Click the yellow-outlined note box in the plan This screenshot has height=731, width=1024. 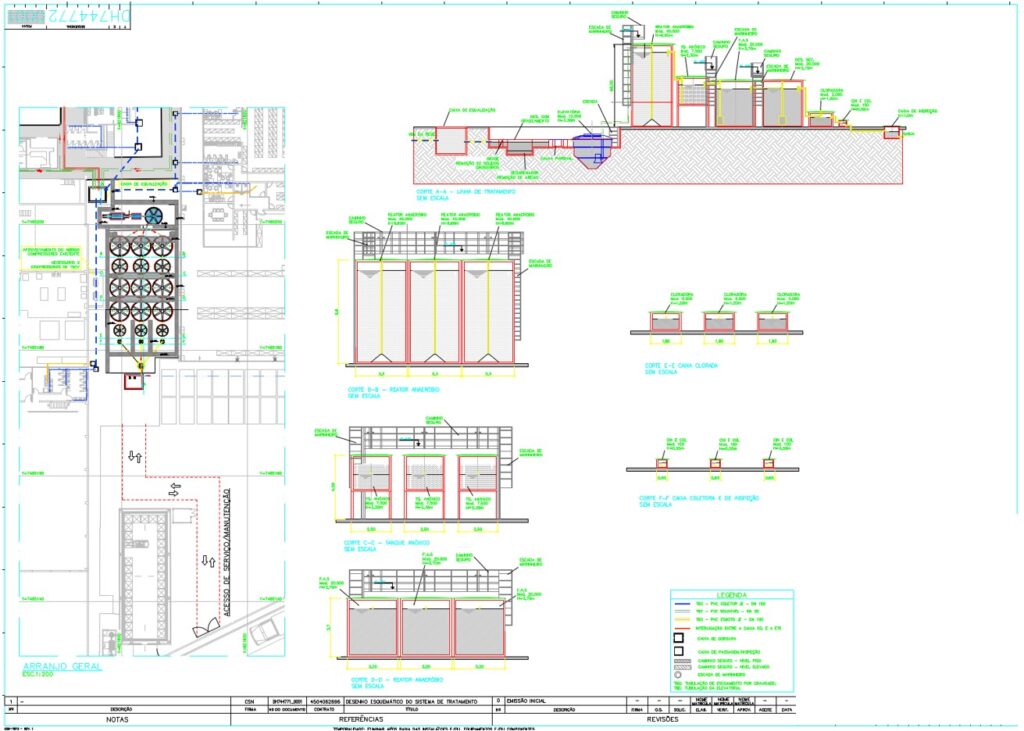pos(50,259)
